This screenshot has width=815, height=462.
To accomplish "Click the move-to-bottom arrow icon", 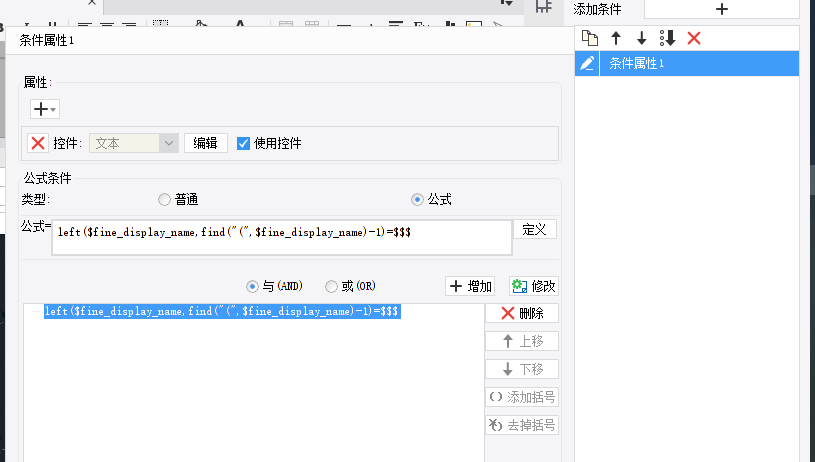I will [x=667, y=38].
